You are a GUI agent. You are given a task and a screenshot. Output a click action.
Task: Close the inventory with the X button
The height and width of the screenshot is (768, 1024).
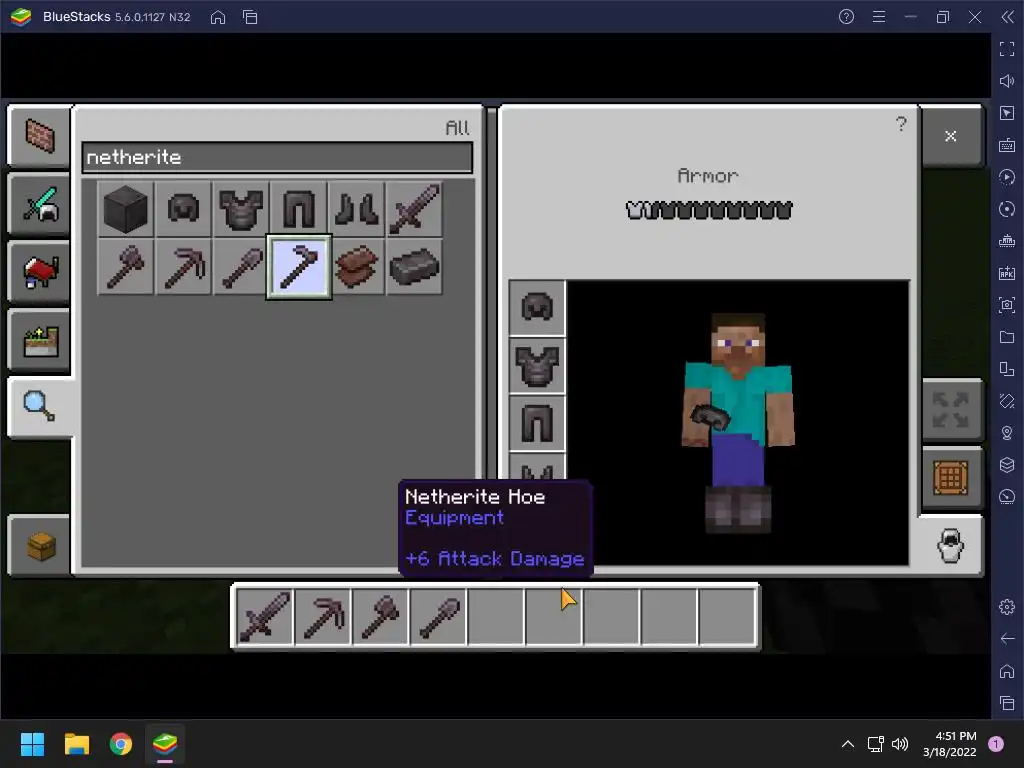(951, 136)
